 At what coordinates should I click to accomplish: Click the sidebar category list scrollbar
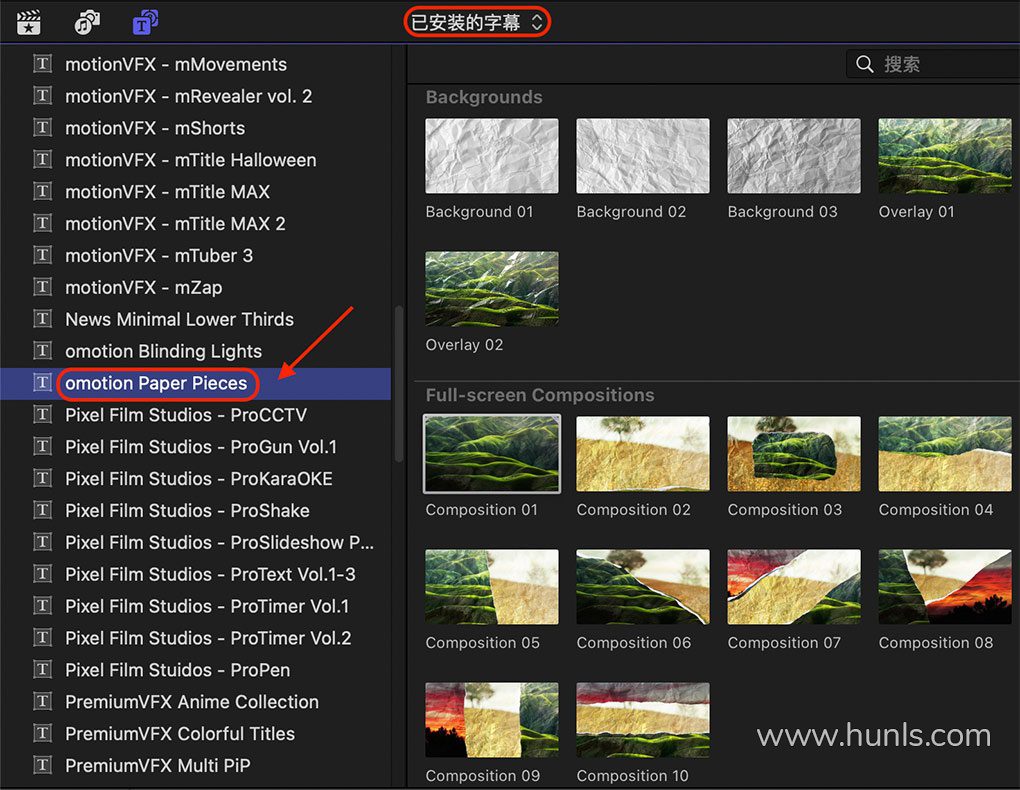click(x=399, y=384)
